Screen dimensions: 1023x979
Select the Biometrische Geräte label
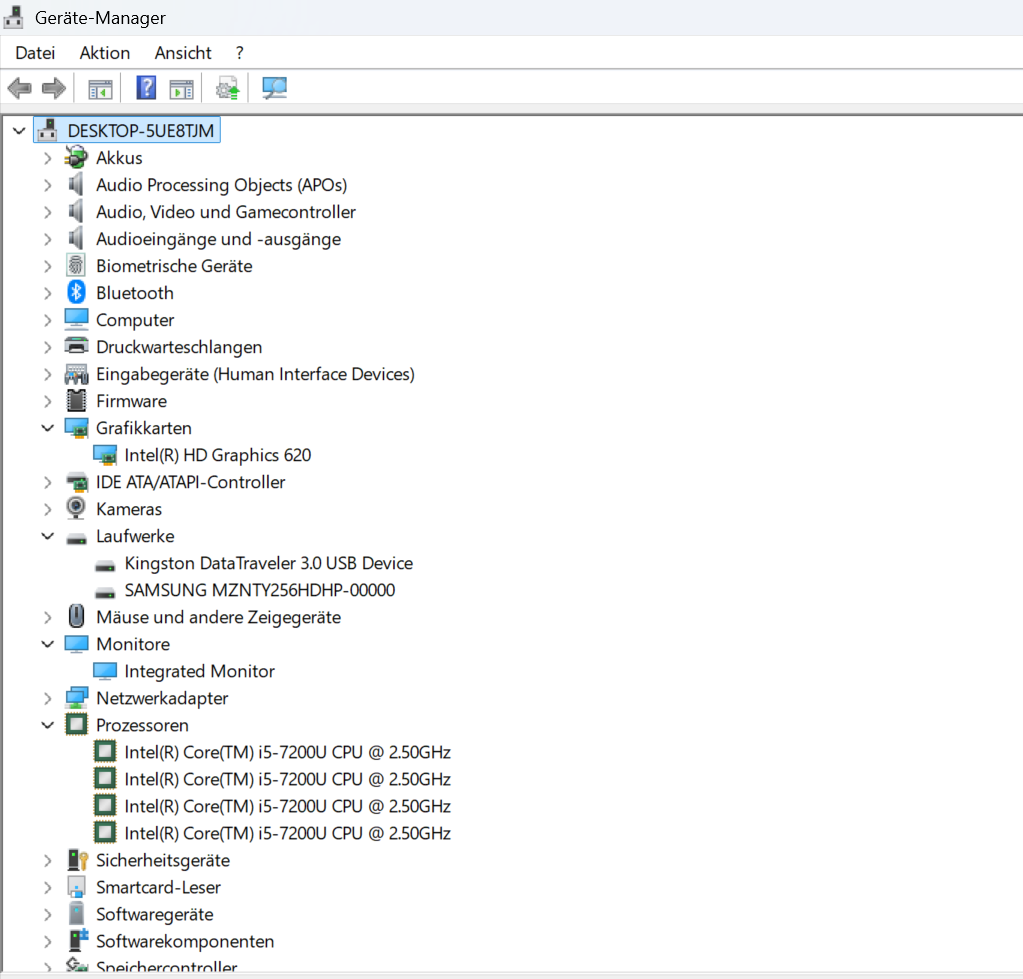[174, 266]
